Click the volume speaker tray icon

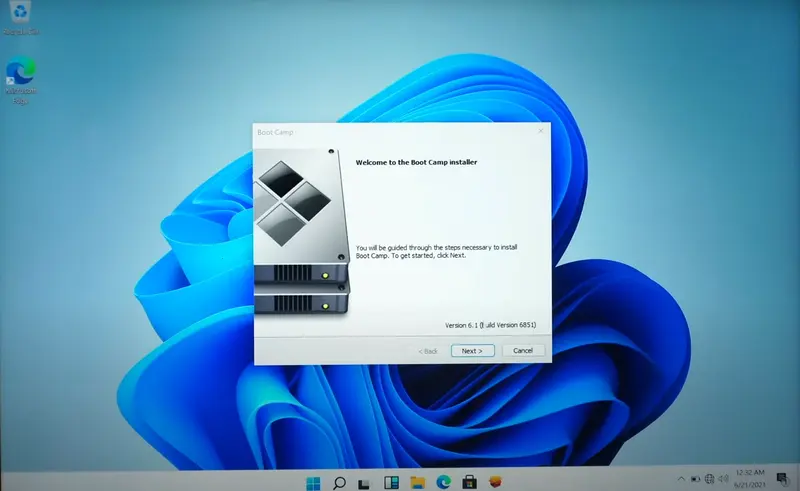click(723, 479)
